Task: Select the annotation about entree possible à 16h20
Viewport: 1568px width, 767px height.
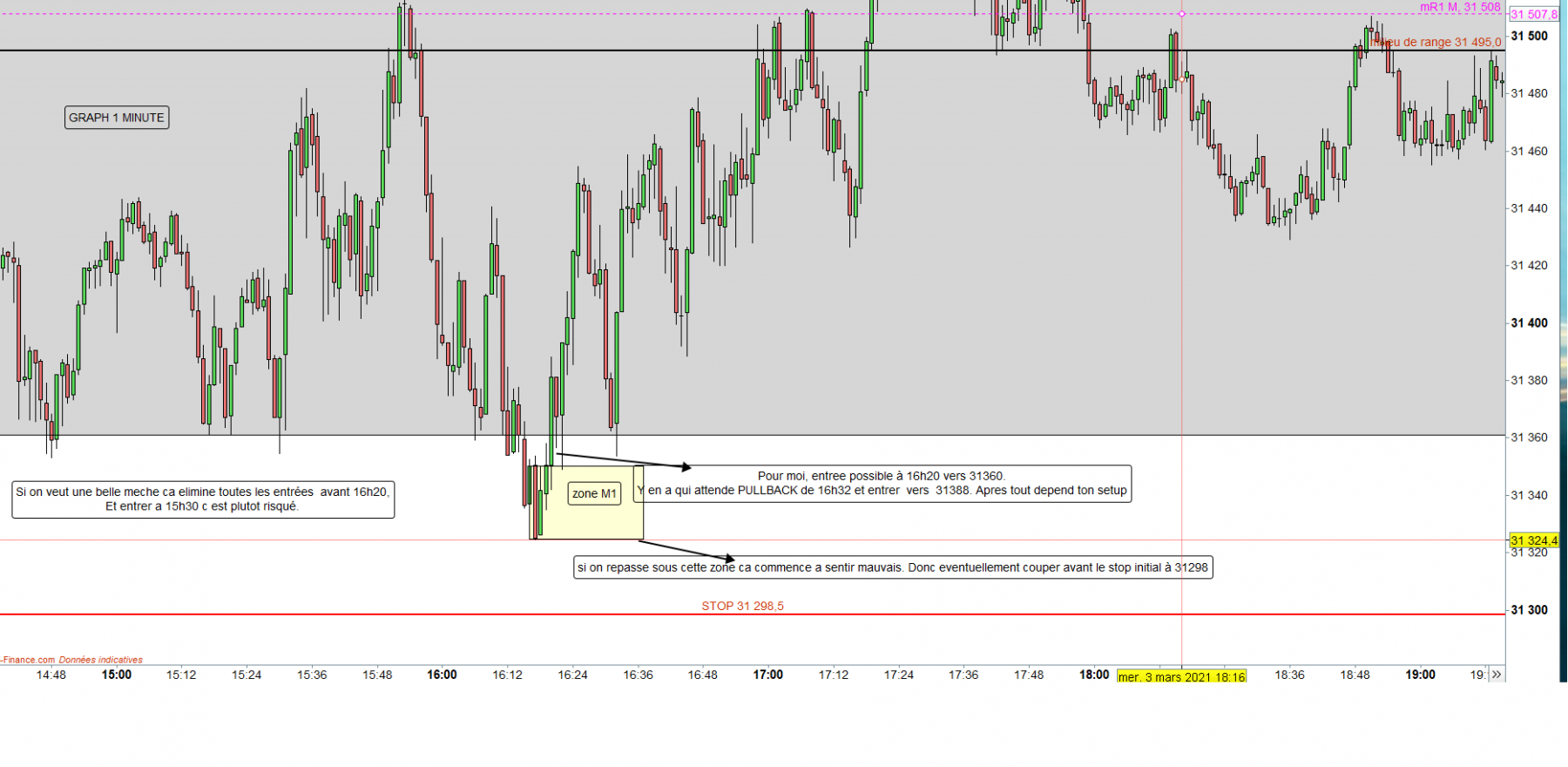Action: [x=882, y=483]
